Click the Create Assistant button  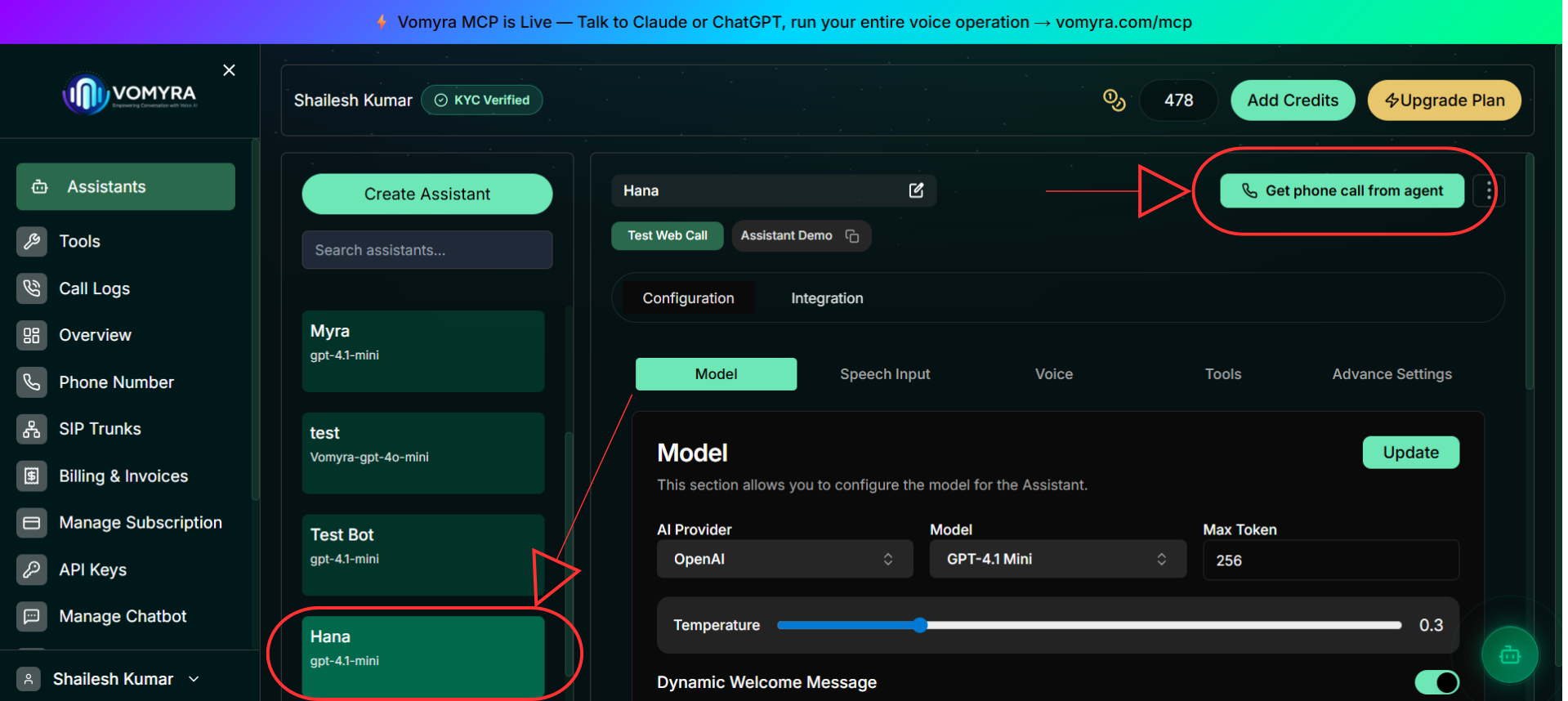[427, 194]
